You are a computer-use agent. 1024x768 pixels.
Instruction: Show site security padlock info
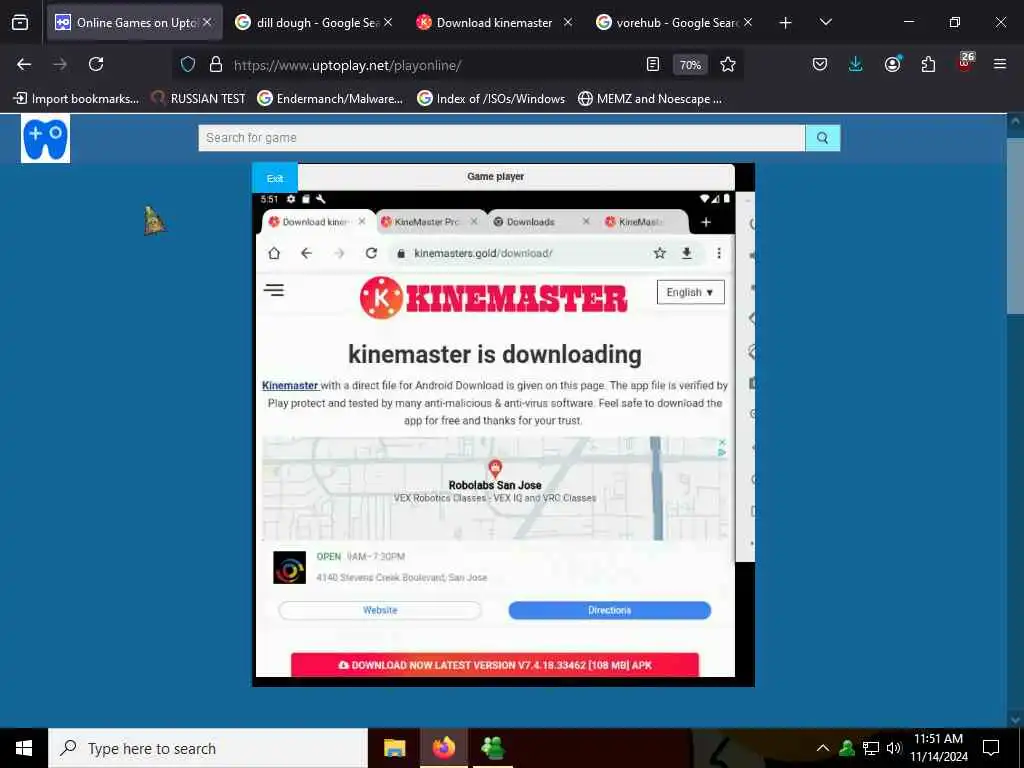tap(216, 65)
